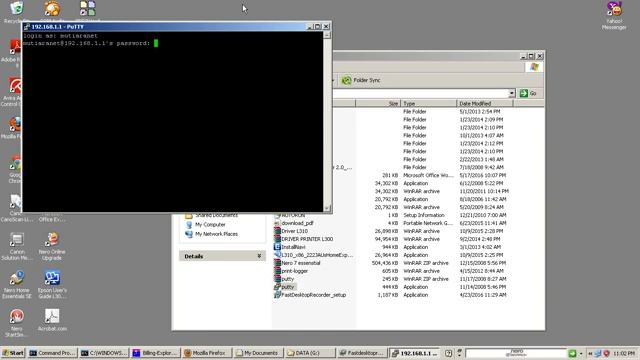Sort Explorer files by the Size column
Screen dimensions: 640x360
pyautogui.click(x=378, y=104)
